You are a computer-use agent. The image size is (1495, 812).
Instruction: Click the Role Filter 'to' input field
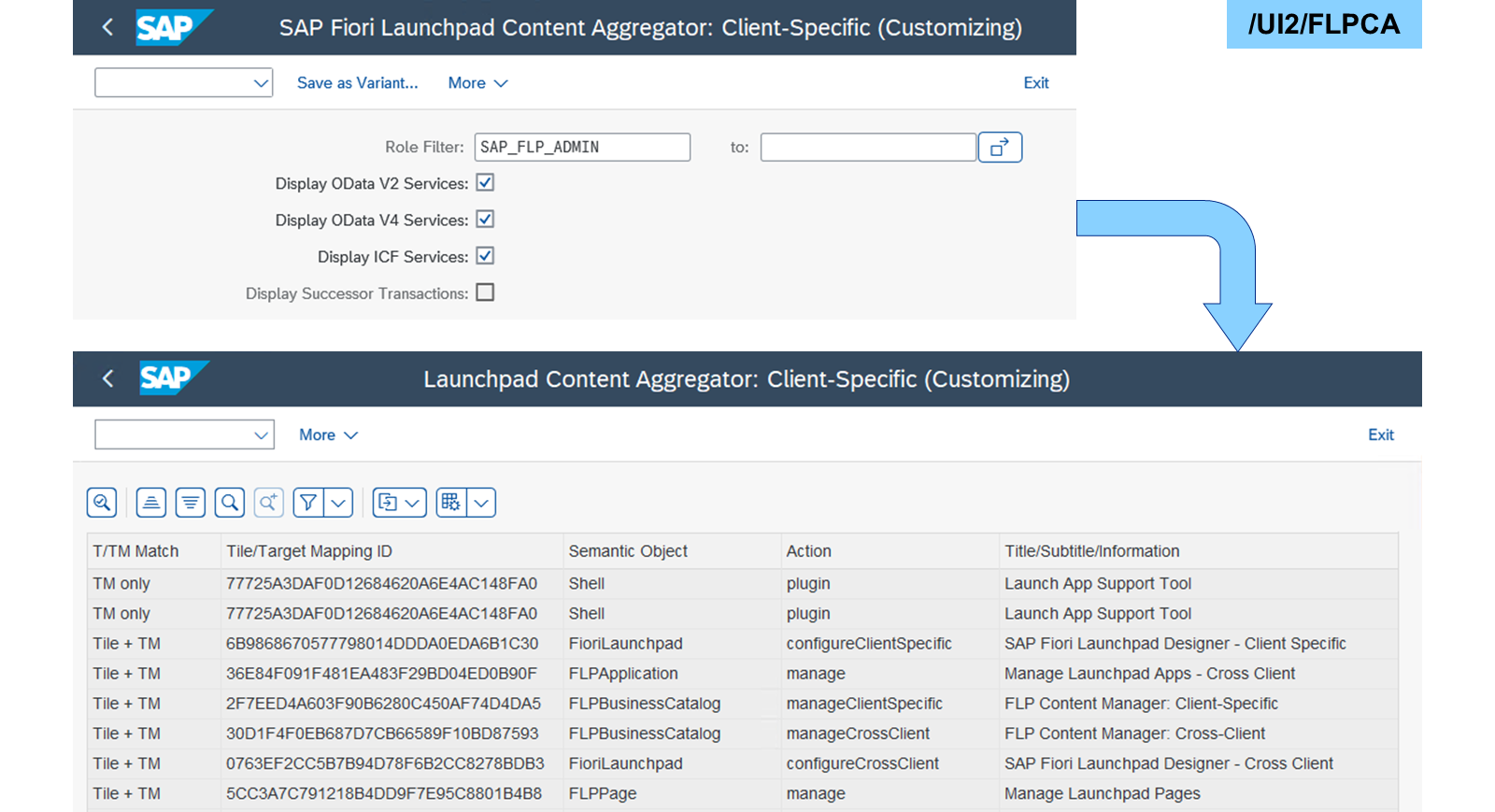pyautogui.click(x=868, y=148)
